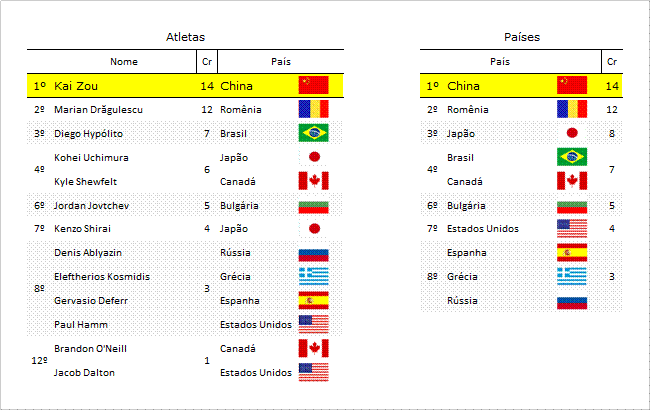
Task: Click the Russia flag in Denis Ablyazin's row
Action: (x=313, y=254)
